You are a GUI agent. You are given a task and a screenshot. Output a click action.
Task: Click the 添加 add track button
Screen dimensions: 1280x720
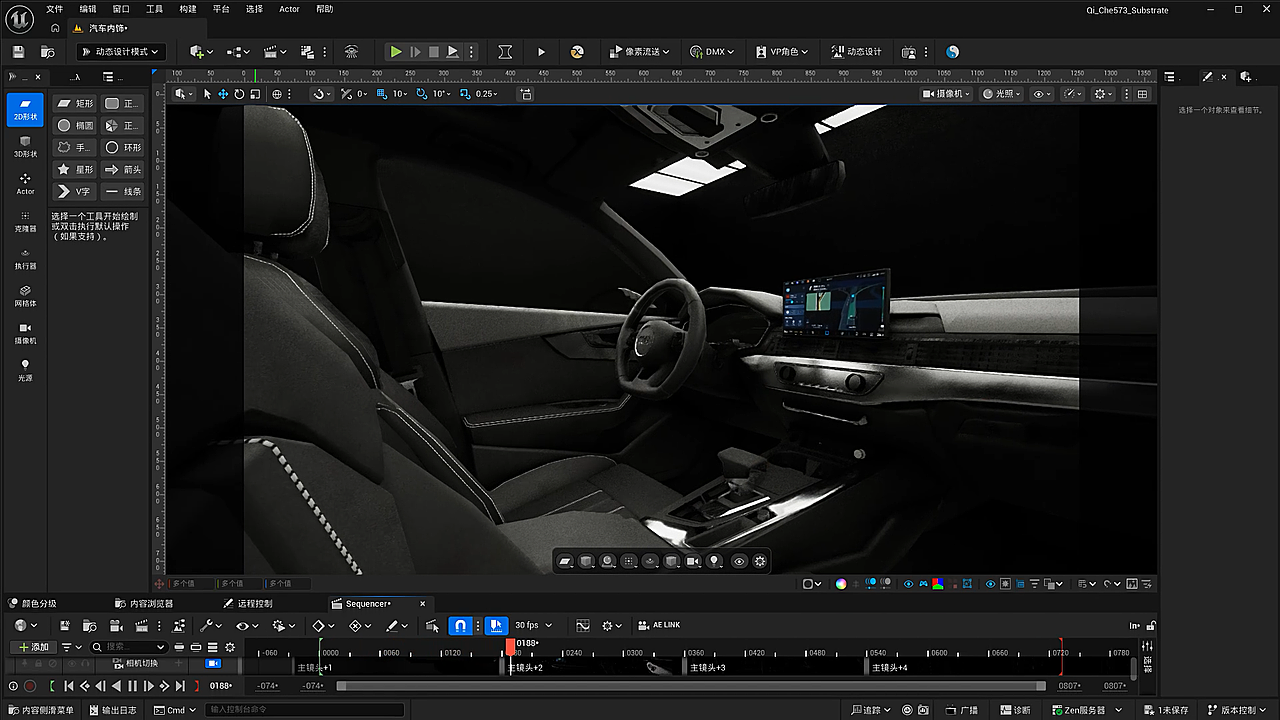pyautogui.click(x=33, y=647)
